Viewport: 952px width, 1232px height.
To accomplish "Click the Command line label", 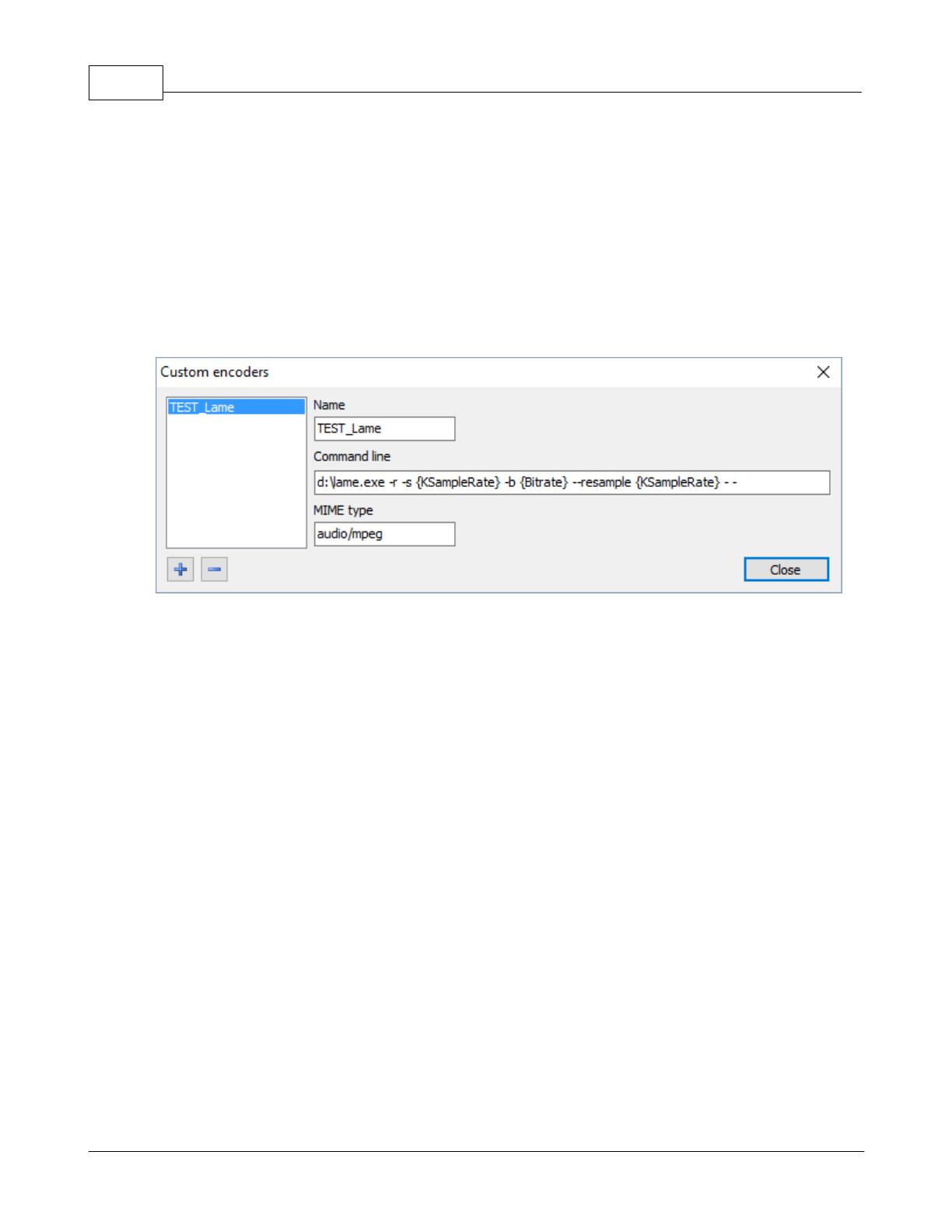I will point(352,457).
